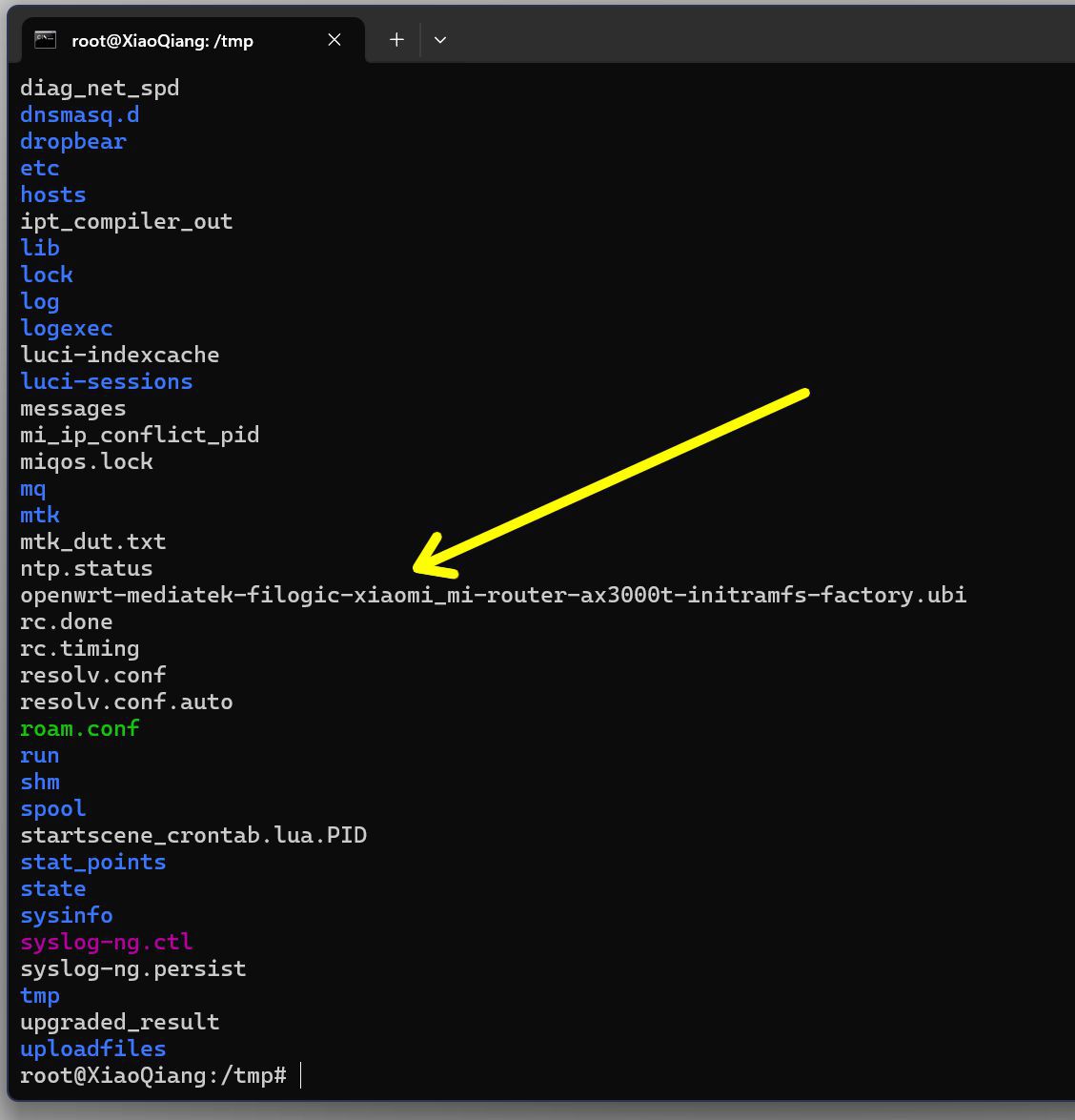Screen dimensions: 1075x1120
Task: Click the lib directory name
Action: (39, 248)
